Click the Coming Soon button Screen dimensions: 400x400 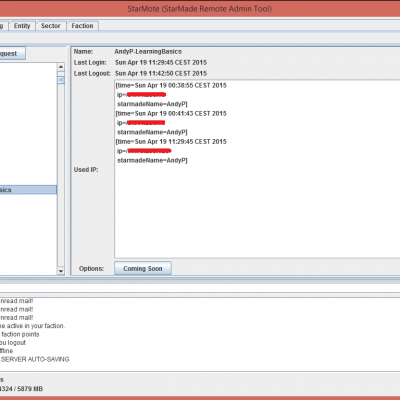[x=143, y=268]
